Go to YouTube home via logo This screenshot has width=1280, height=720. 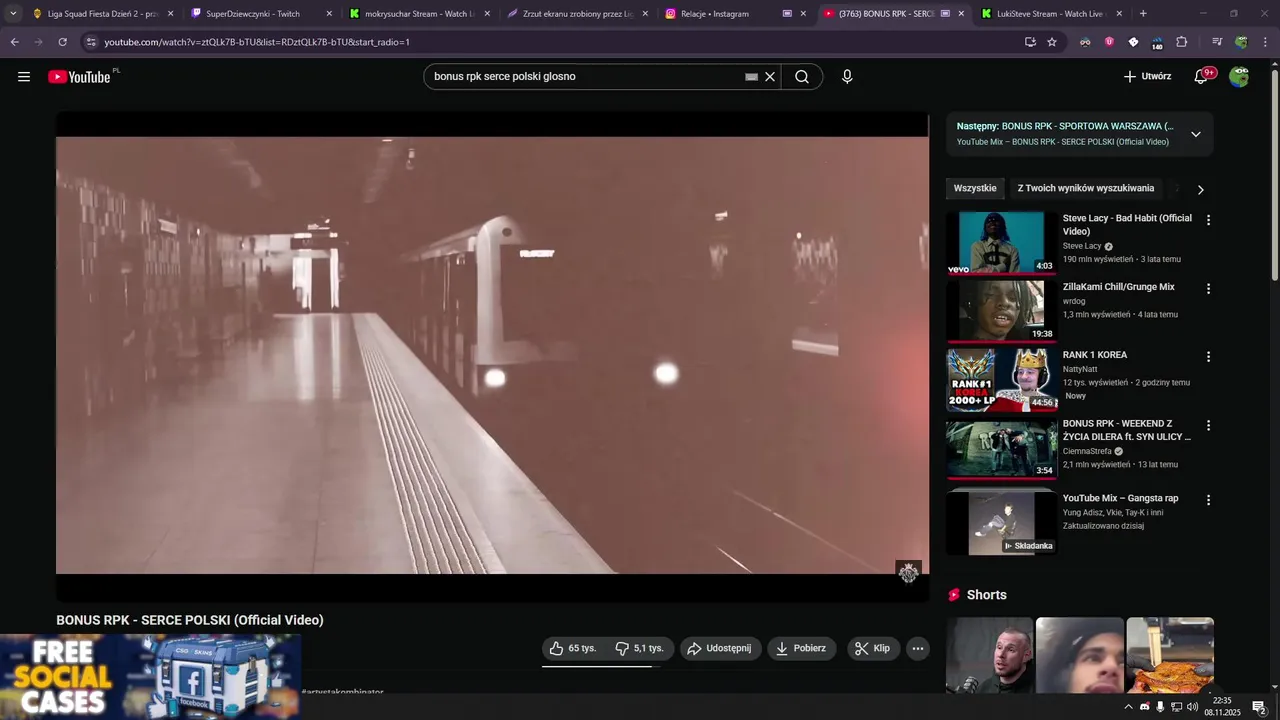pyautogui.click(x=80, y=77)
